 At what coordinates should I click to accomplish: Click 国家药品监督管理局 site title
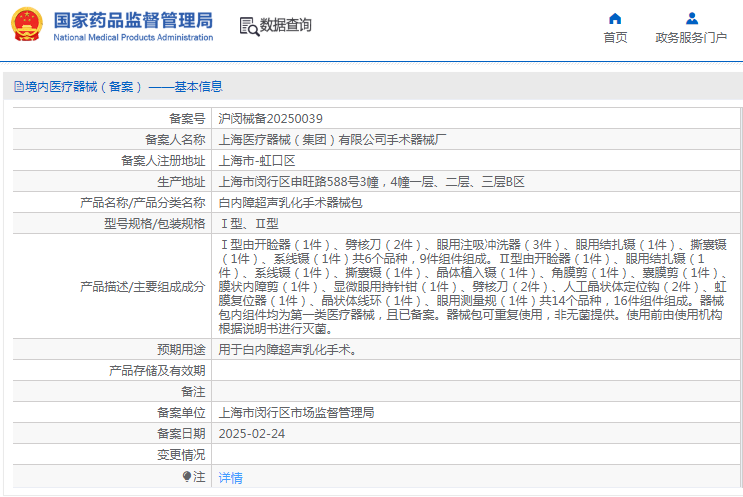tap(133, 21)
